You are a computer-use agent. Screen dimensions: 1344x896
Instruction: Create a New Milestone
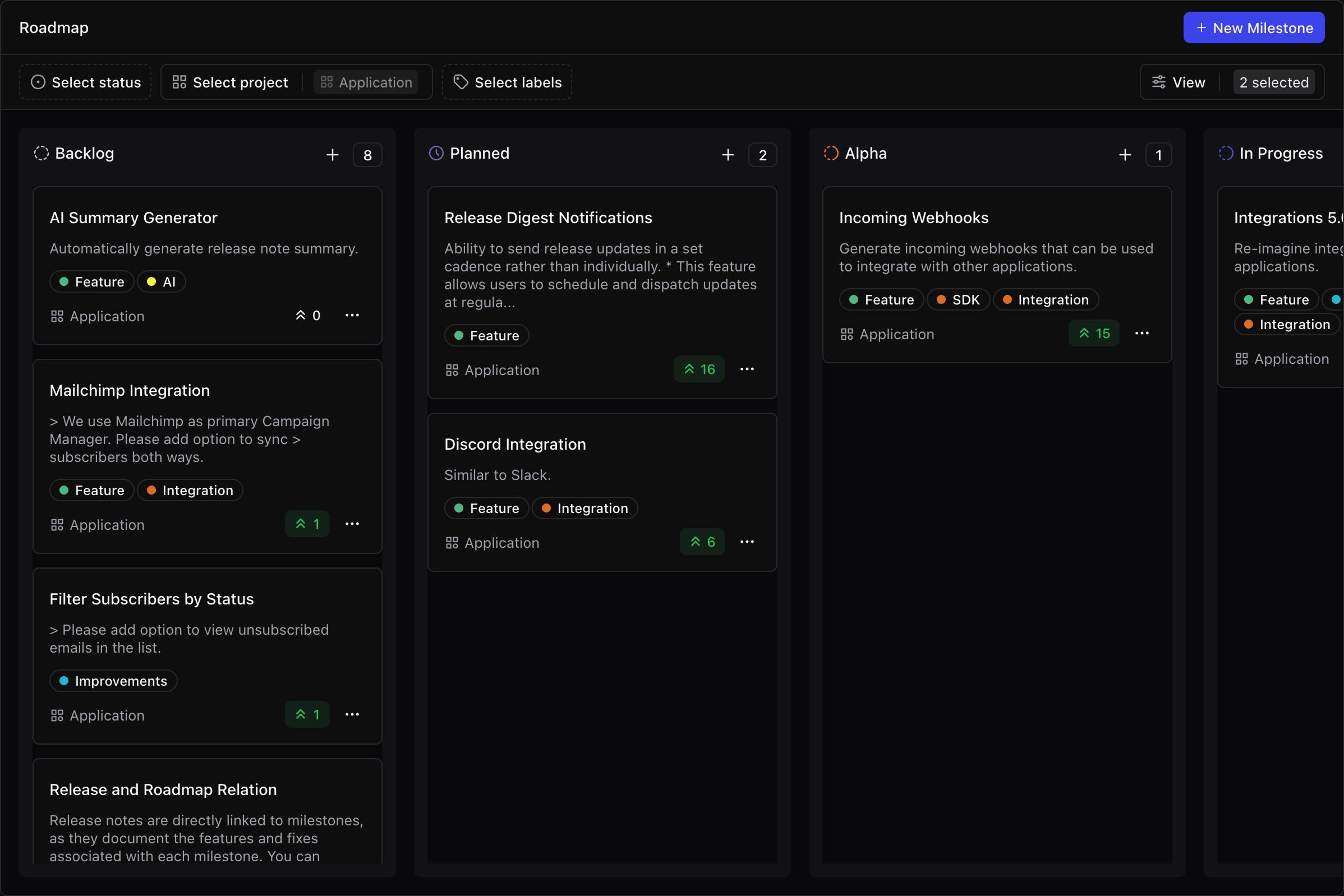click(1253, 27)
